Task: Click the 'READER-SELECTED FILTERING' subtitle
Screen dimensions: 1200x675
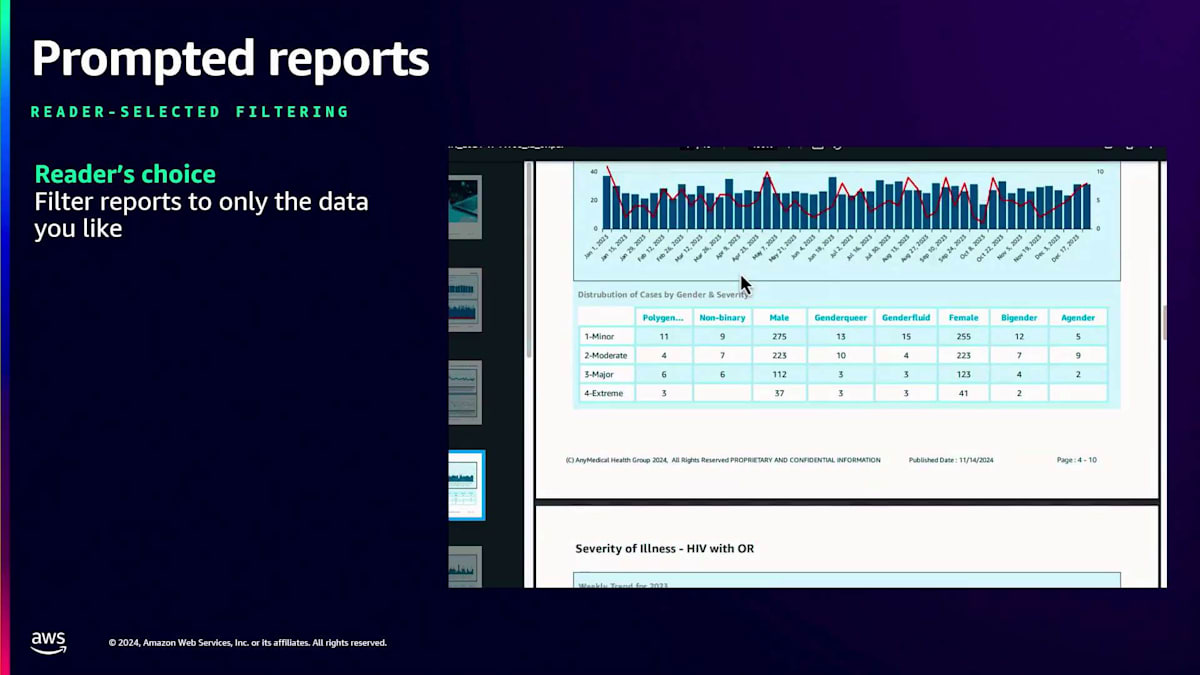Action: point(190,112)
